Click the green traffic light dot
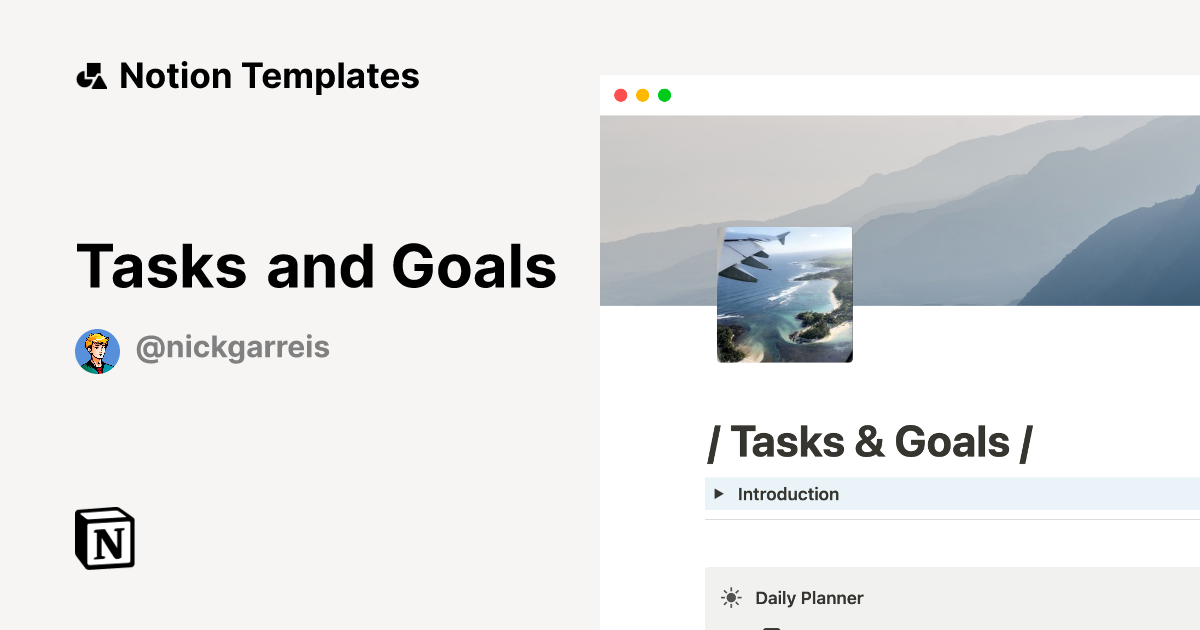This screenshot has height=630, width=1200. point(665,95)
